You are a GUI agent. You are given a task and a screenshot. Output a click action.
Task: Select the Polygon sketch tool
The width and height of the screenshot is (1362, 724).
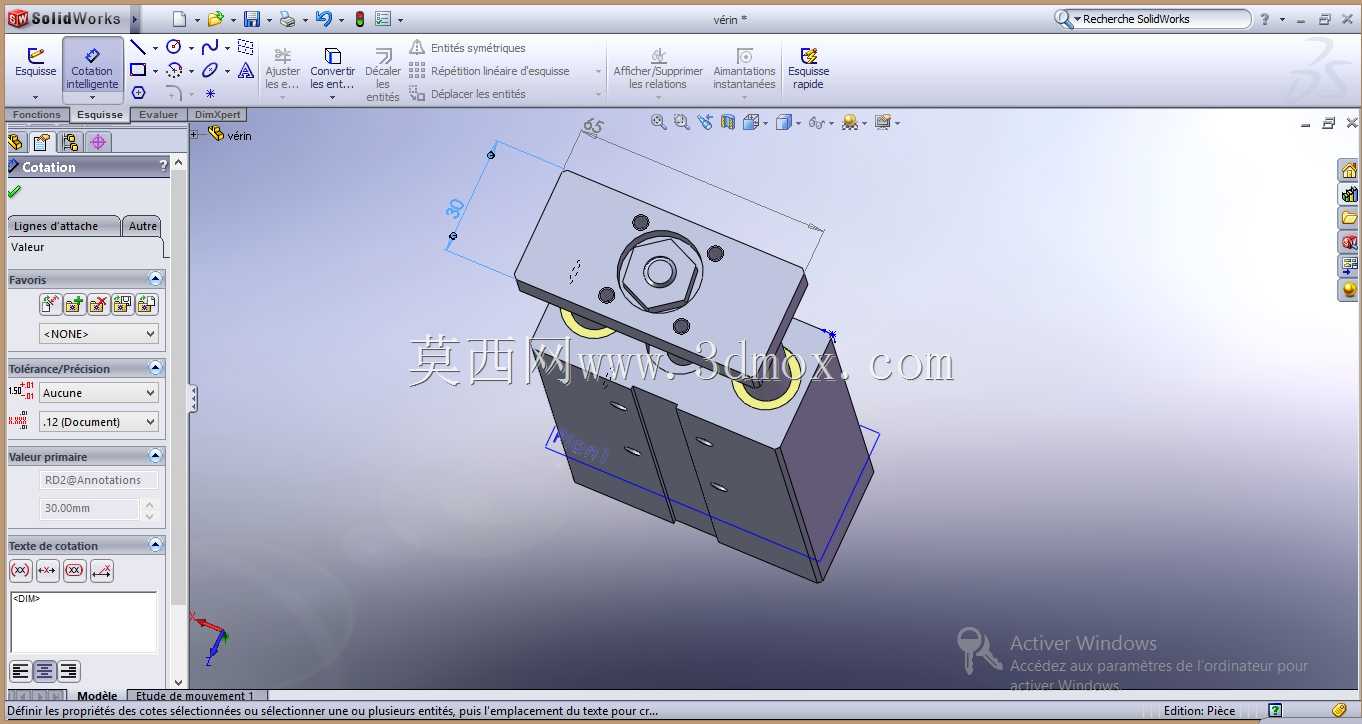[138, 93]
